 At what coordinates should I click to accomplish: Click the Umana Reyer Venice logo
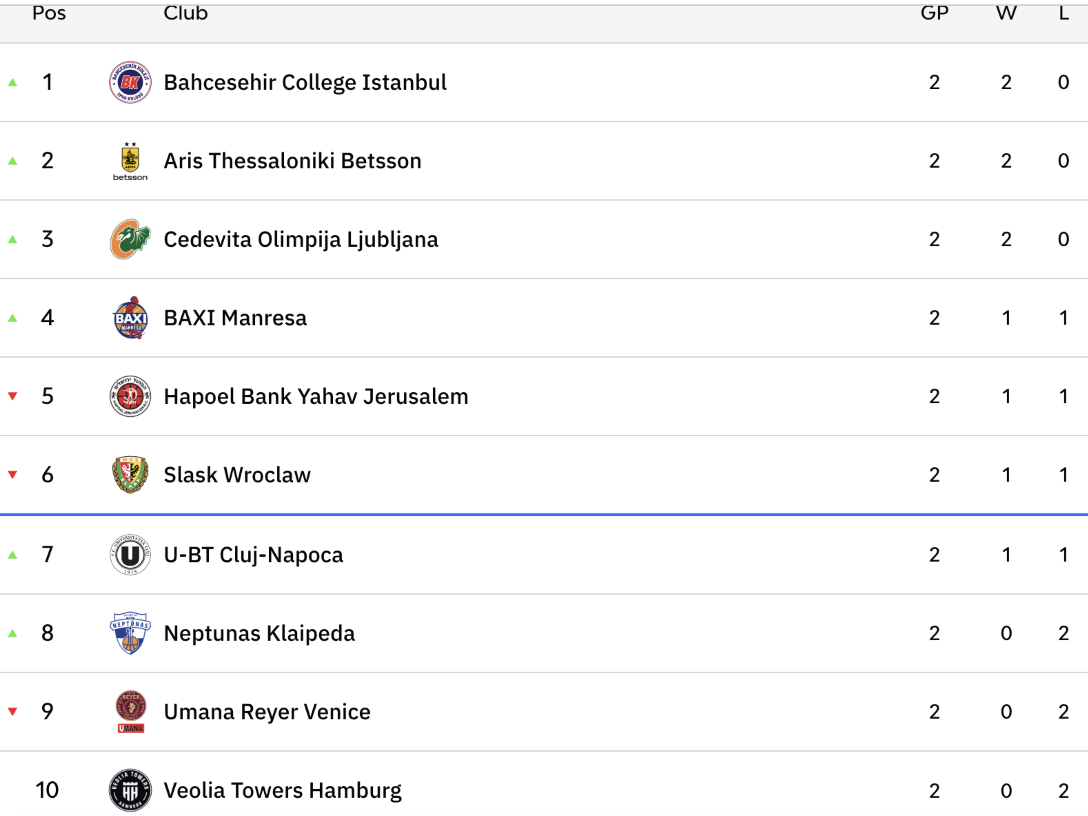(130, 712)
